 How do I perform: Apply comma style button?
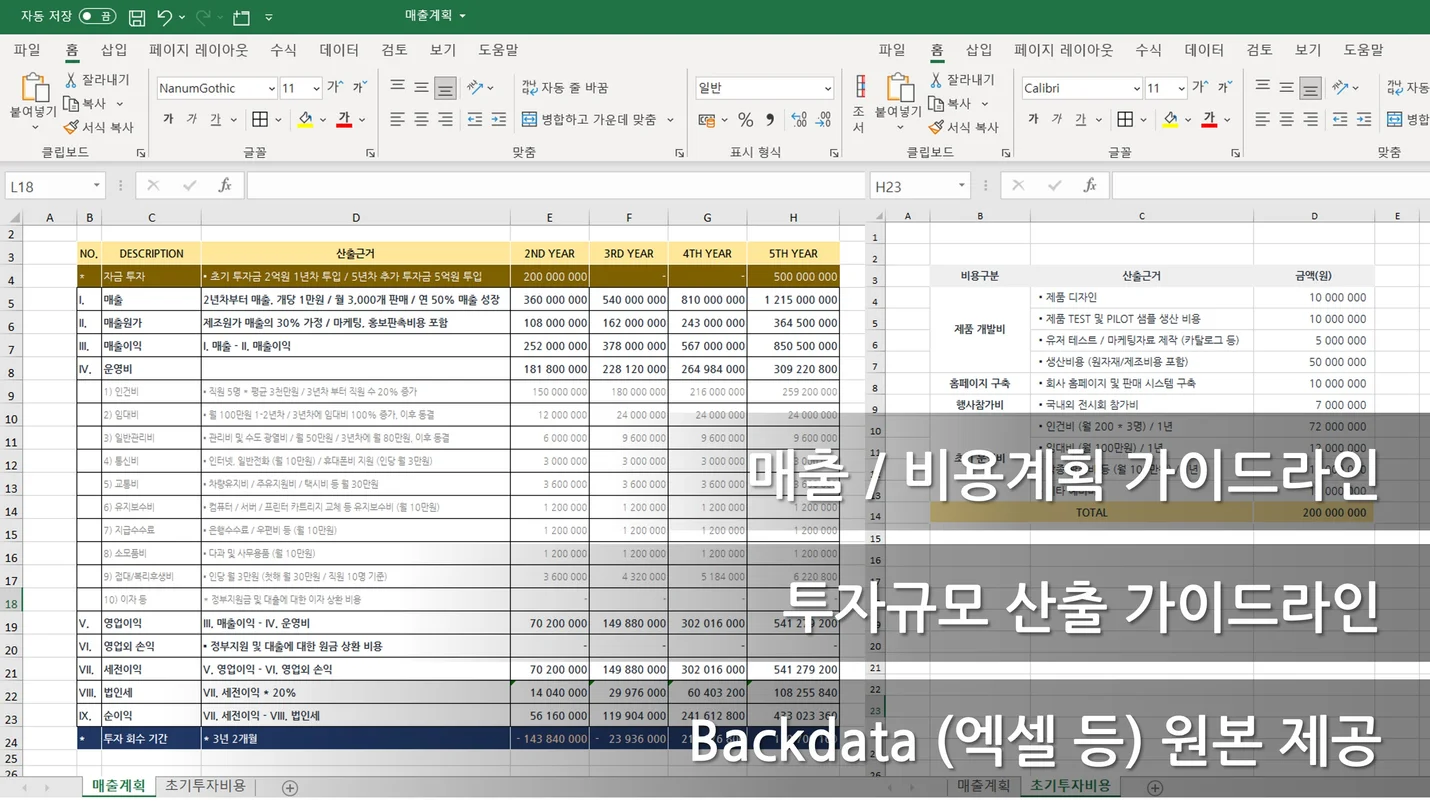point(770,120)
